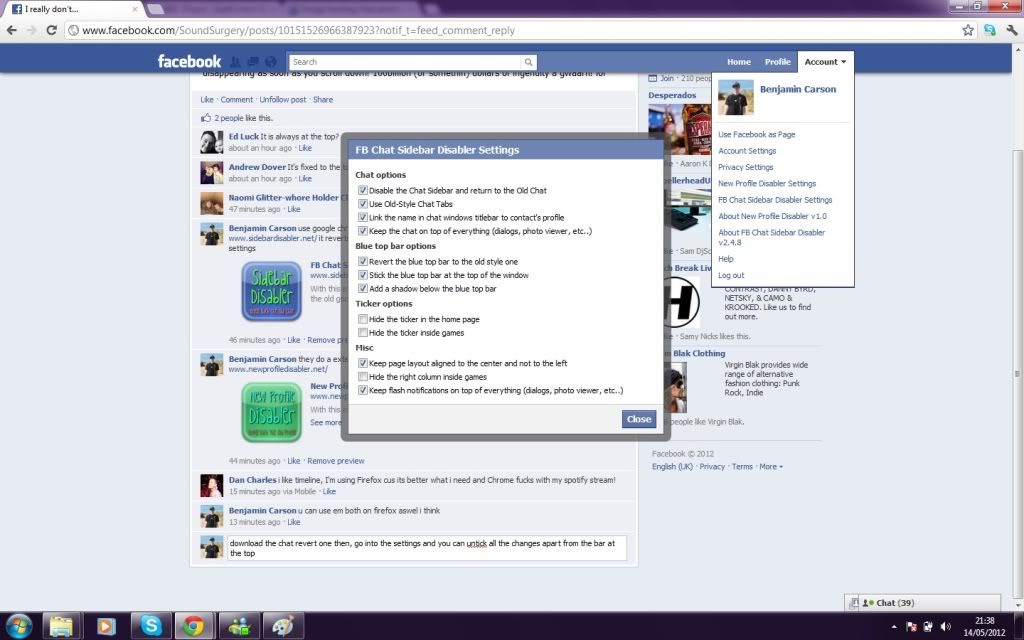Select Privacy Settings from Account menu
Viewport: 1024px width, 640px height.
(x=745, y=167)
